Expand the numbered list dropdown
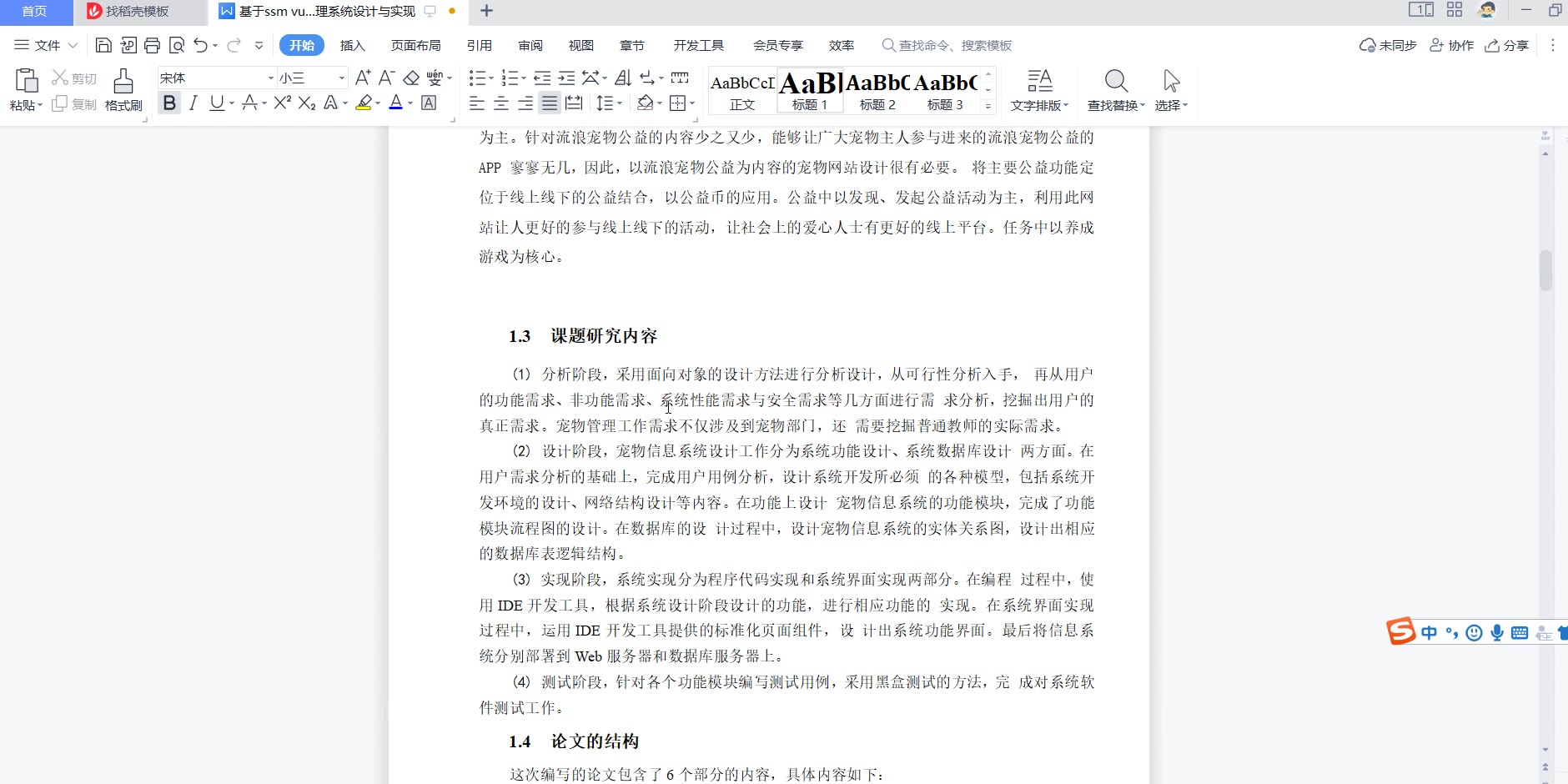Screen dimensions: 1568x784 [523, 78]
